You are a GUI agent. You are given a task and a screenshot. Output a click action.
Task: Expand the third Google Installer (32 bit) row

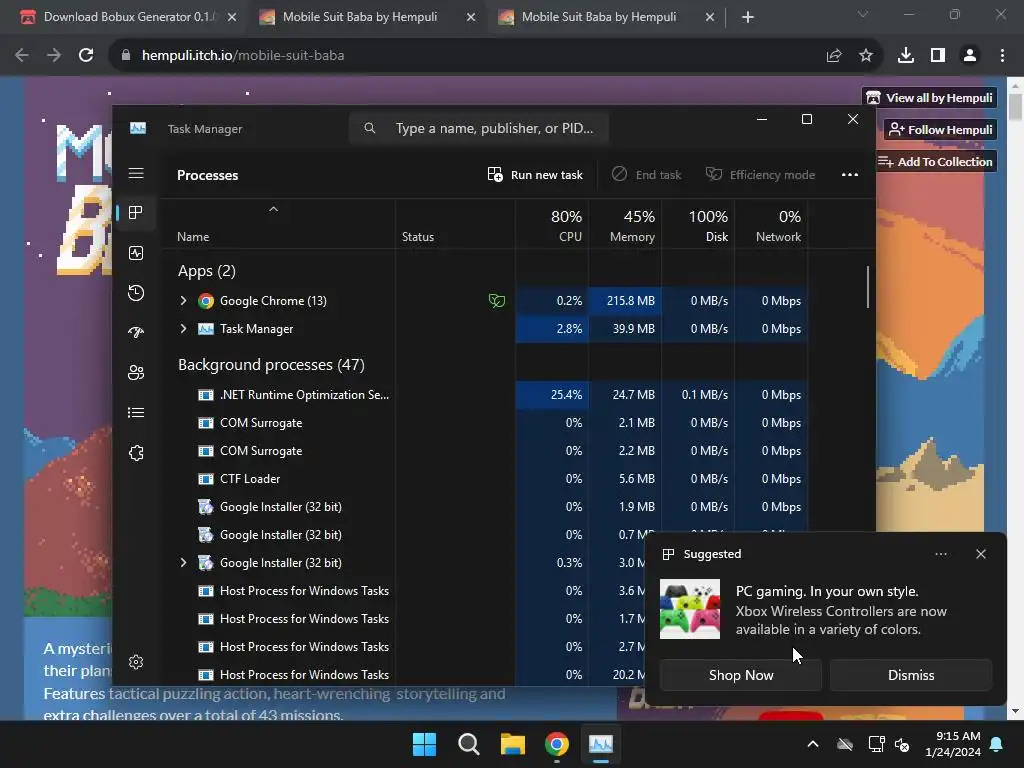(x=184, y=562)
